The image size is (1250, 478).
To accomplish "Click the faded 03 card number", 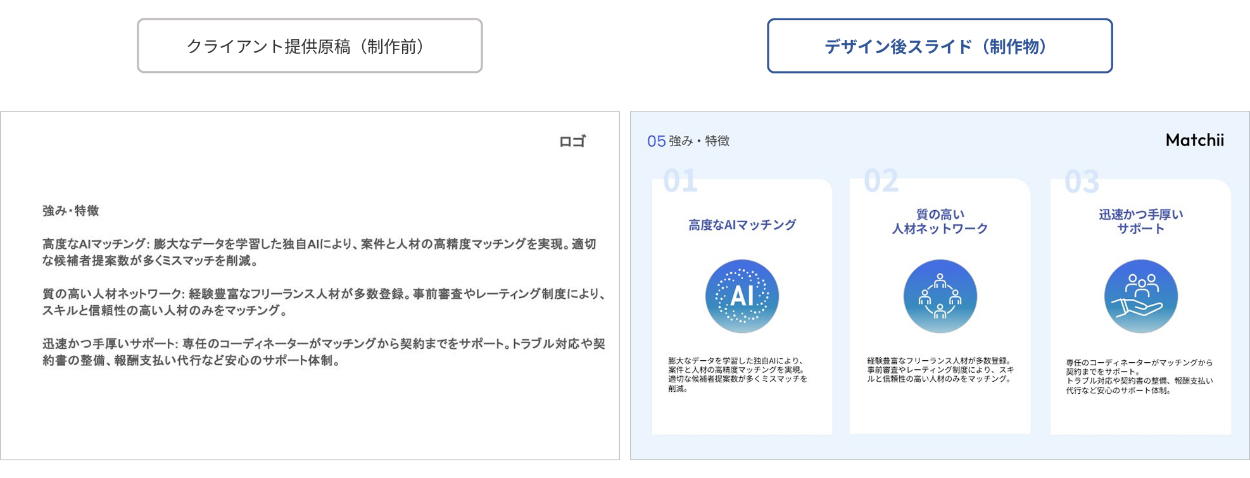I will (x=1081, y=182).
